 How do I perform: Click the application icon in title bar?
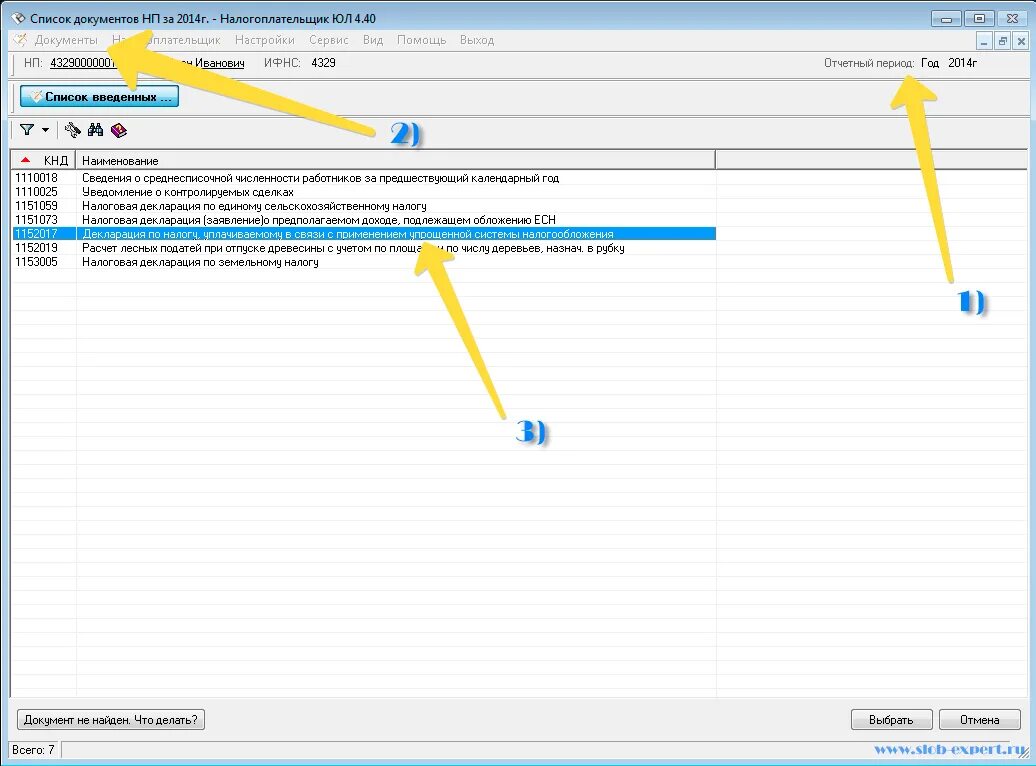[x=18, y=18]
